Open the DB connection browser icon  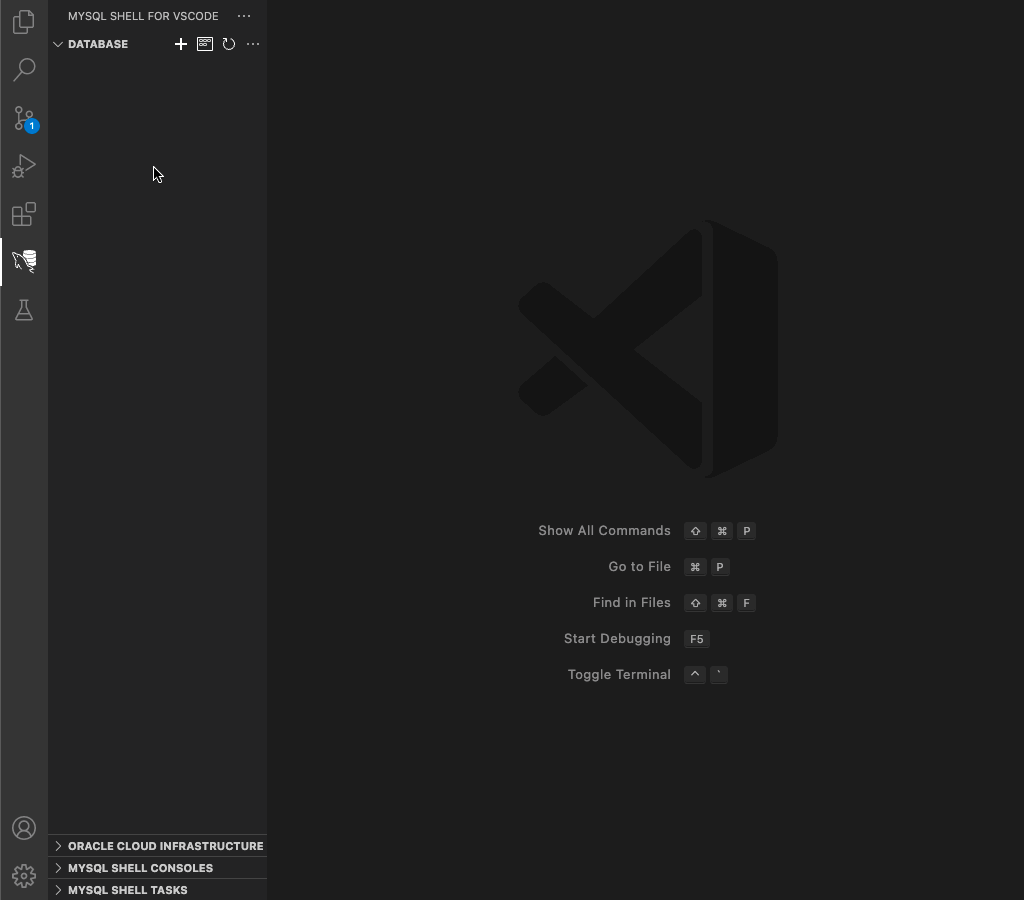point(205,44)
